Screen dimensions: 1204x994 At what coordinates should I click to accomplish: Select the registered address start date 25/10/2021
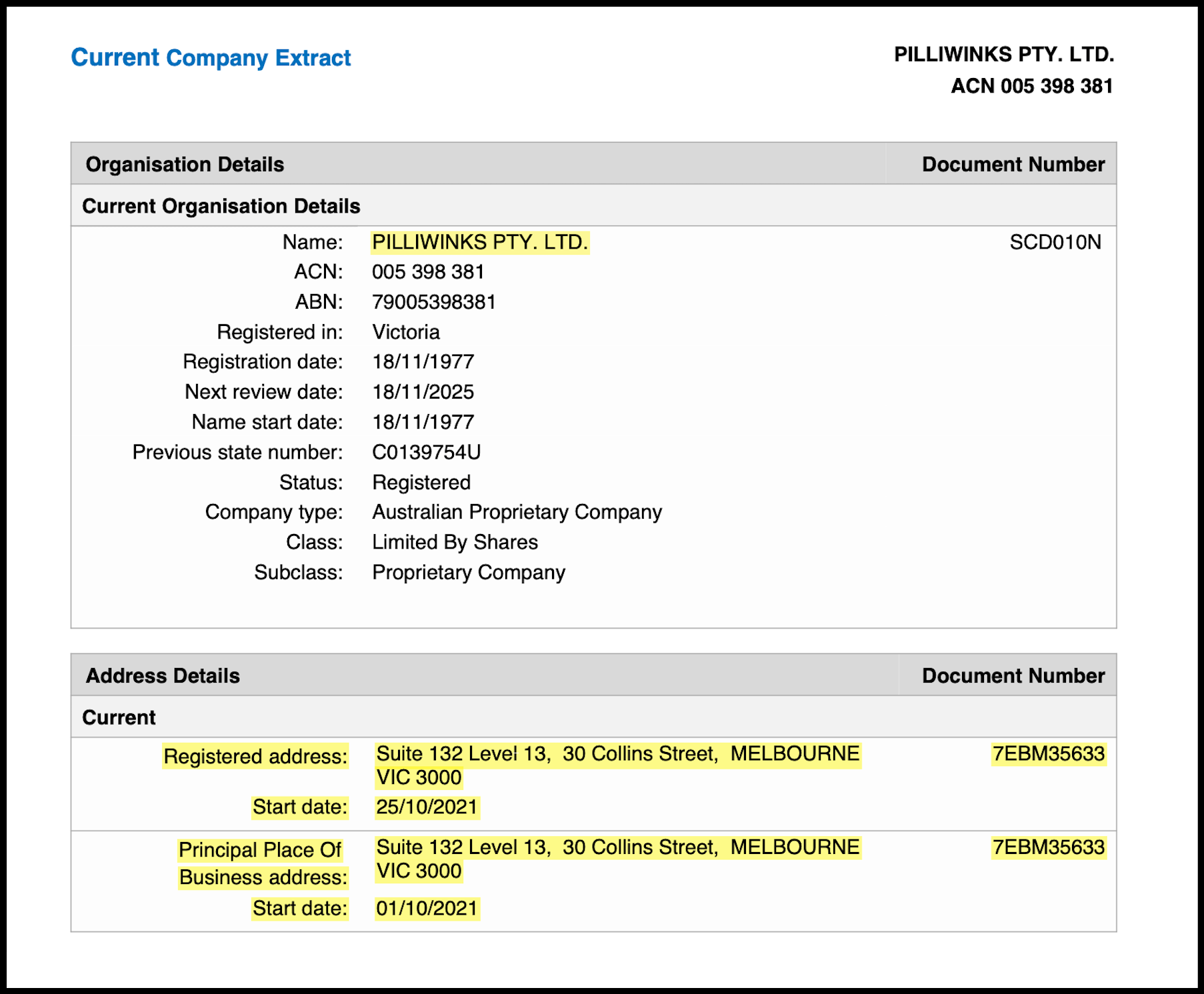tap(427, 807)
